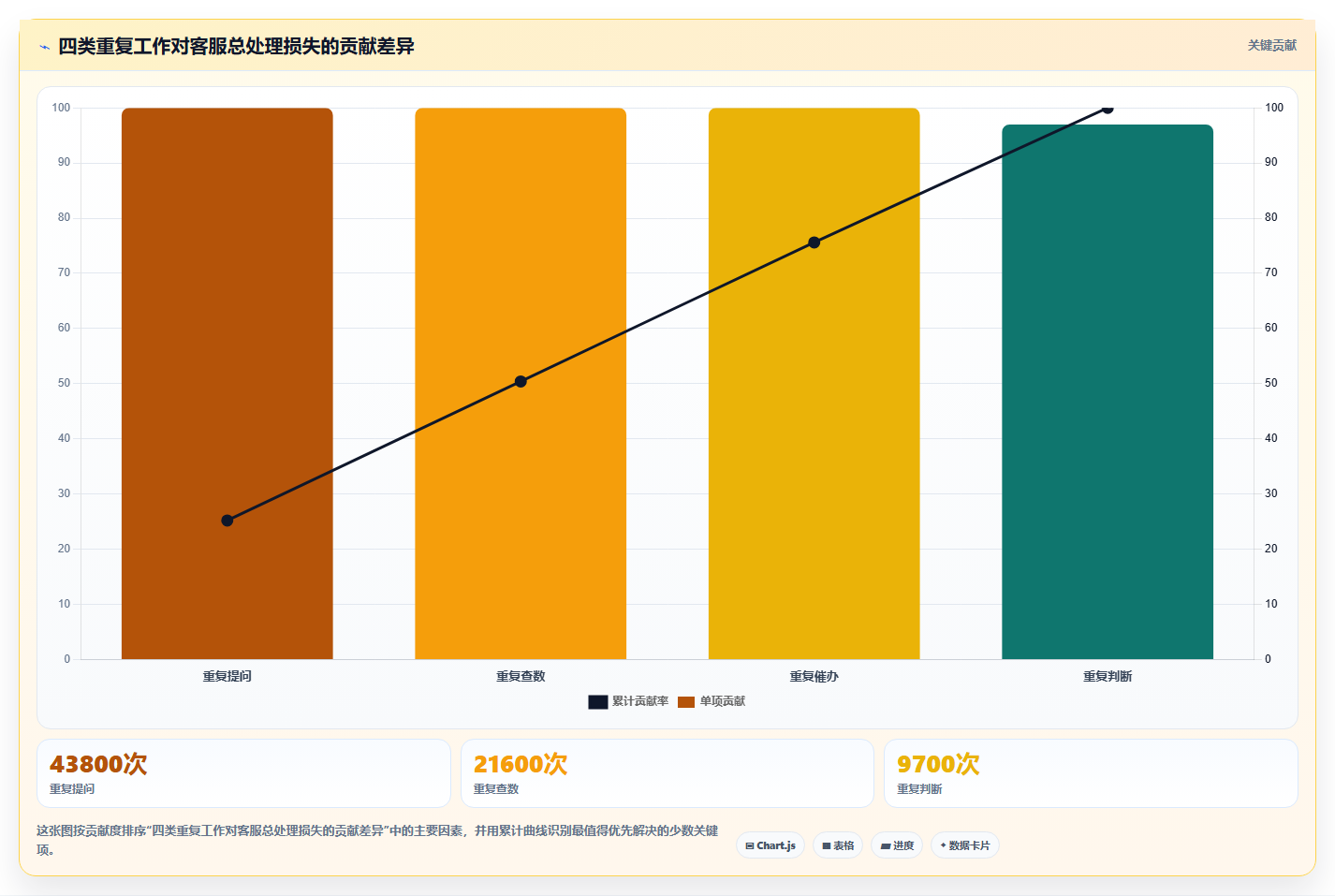
Task: Click the cumulative line point over 重复判断
Action: point(1108,108)
